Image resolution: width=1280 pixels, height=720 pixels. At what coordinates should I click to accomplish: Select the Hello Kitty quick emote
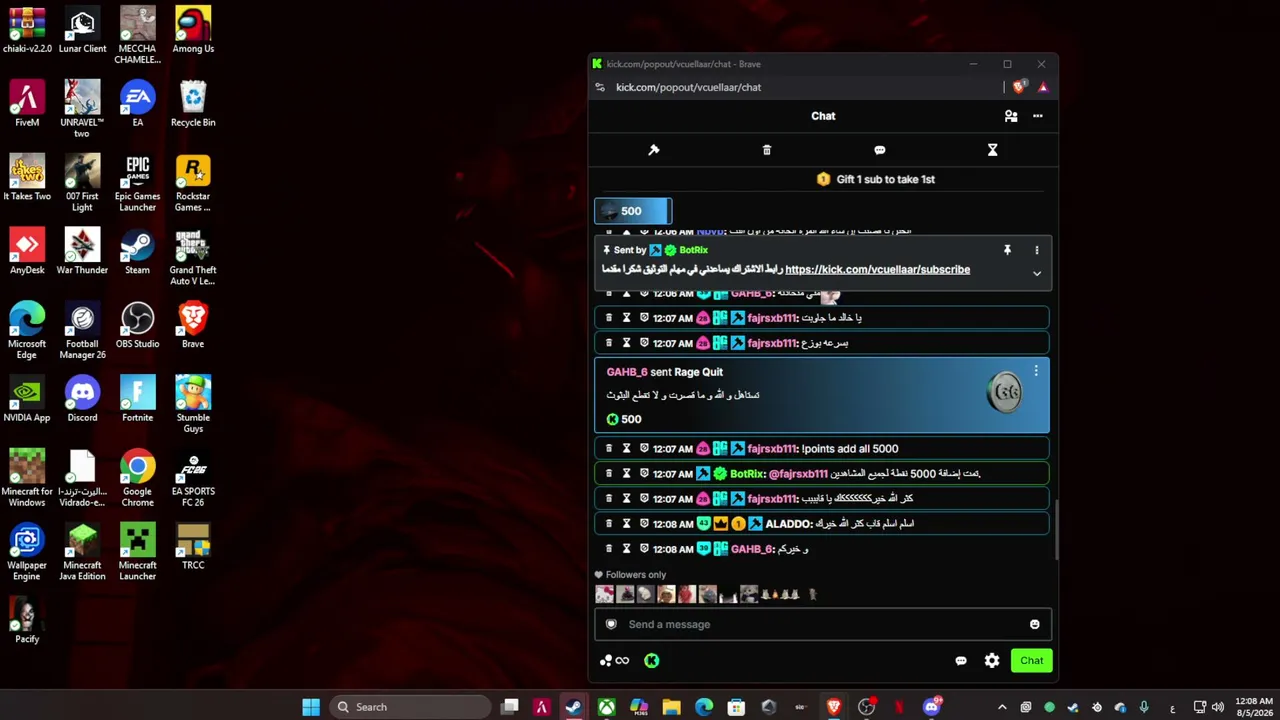tap(605, 595)
